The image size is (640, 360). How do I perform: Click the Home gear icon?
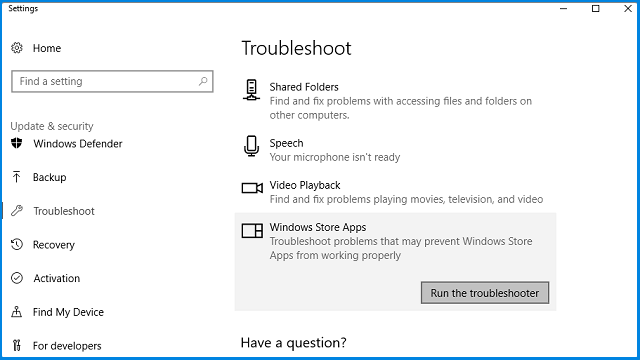[x=17, y=48]
